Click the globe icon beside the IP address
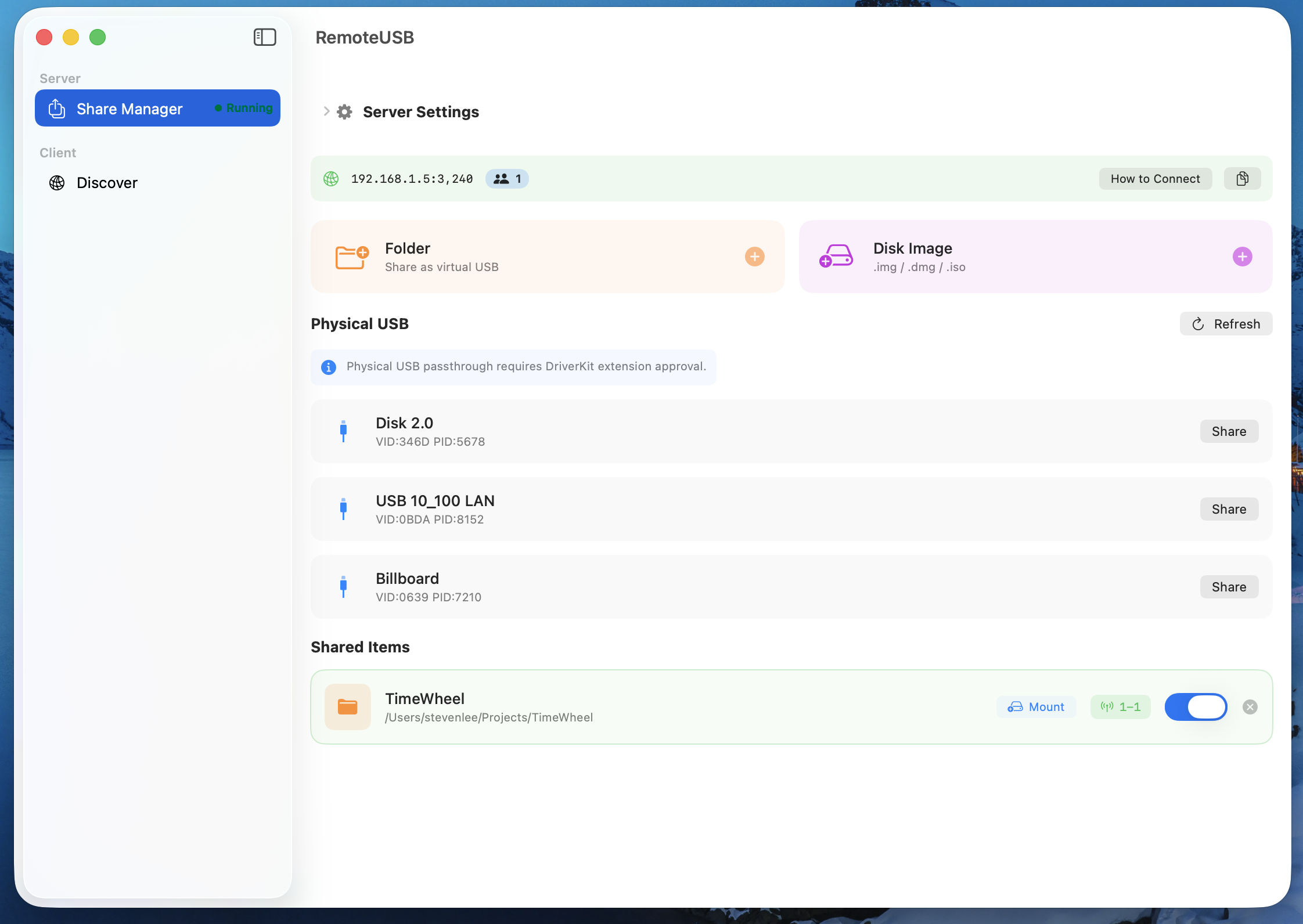This screenshot has height=924, width=1303. point(331,179)
